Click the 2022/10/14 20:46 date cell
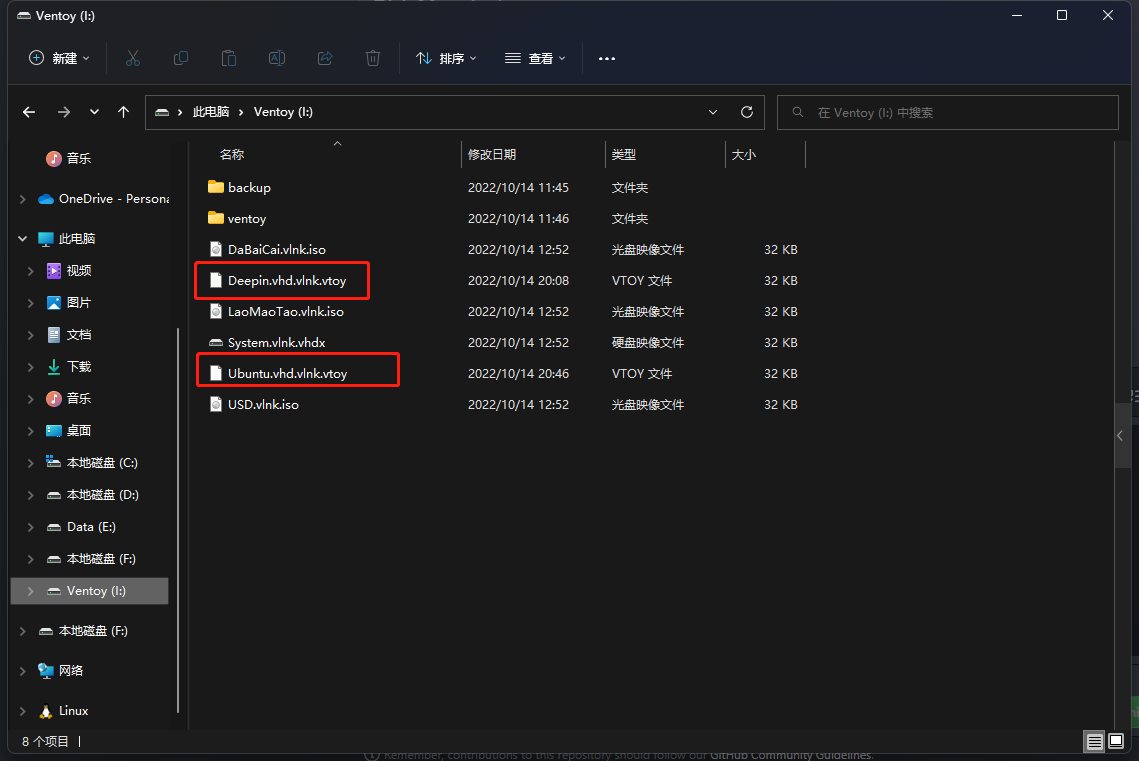This screenshot has width=1139, height=761. pos(518,373)
